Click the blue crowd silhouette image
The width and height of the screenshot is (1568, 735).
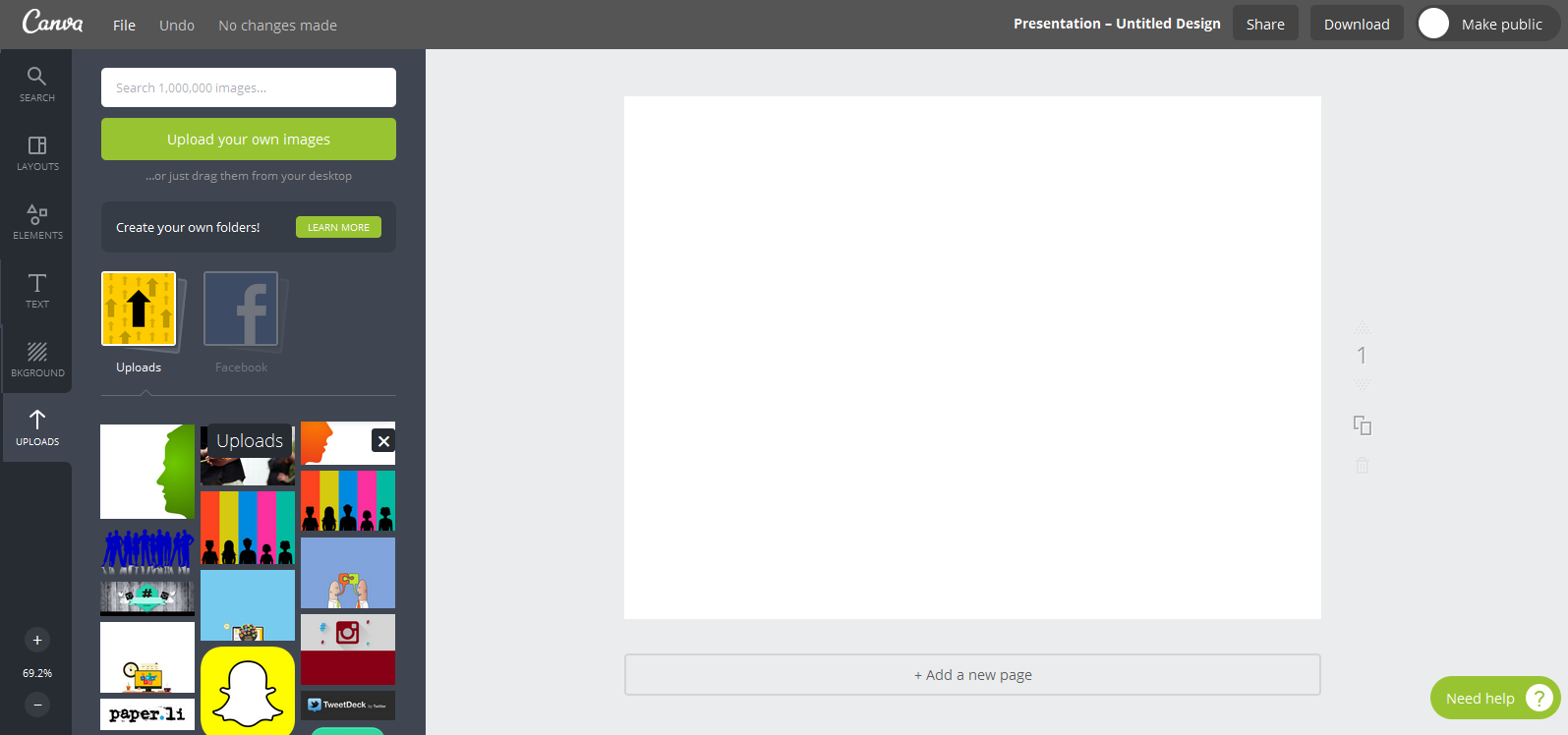click(147, 549)
